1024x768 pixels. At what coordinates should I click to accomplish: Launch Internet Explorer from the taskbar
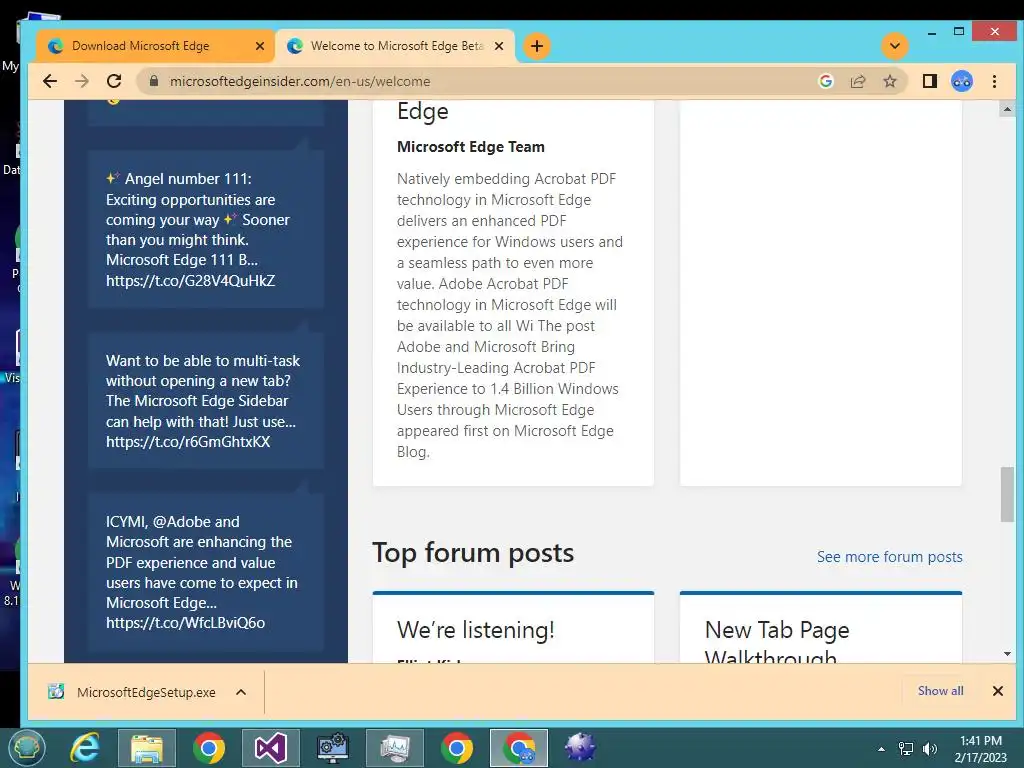coord(85,748)
